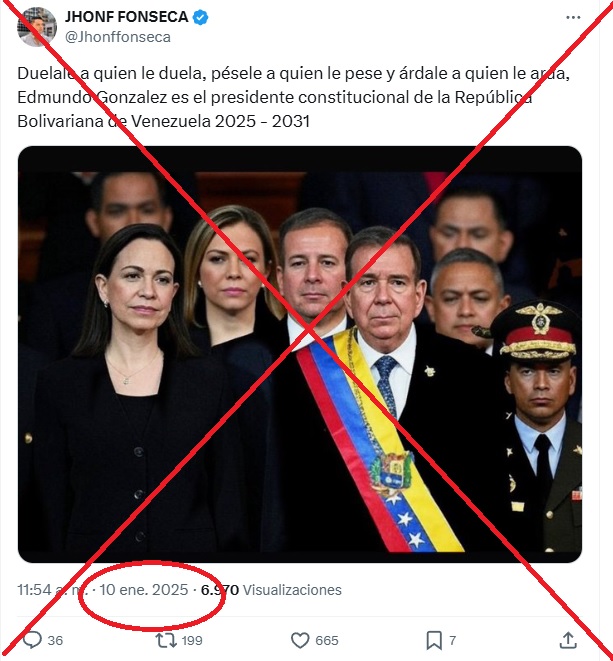Click the 11:54 a. m. timestamp
This screenshot has width=613, height=661.
coord(53,589)
